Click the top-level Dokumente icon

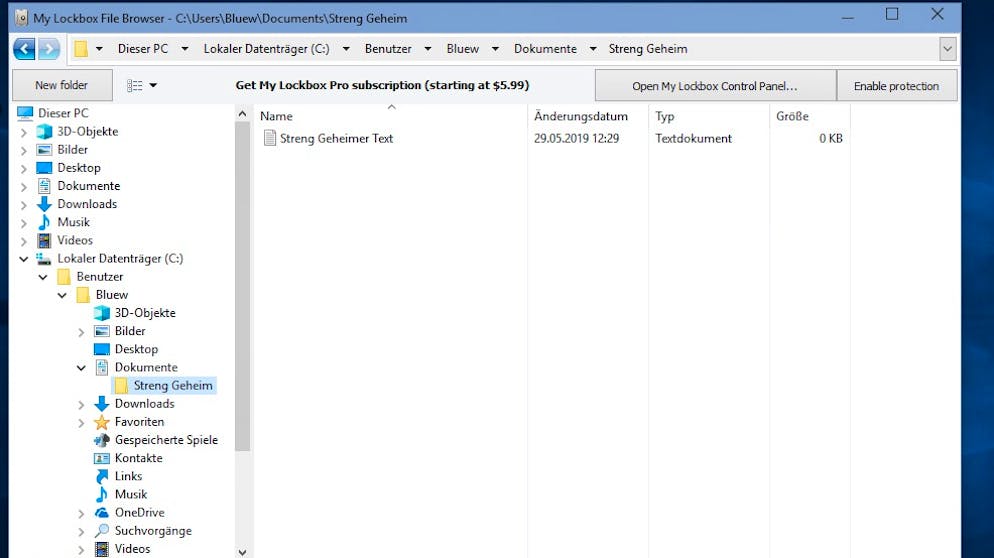(44, 186)
